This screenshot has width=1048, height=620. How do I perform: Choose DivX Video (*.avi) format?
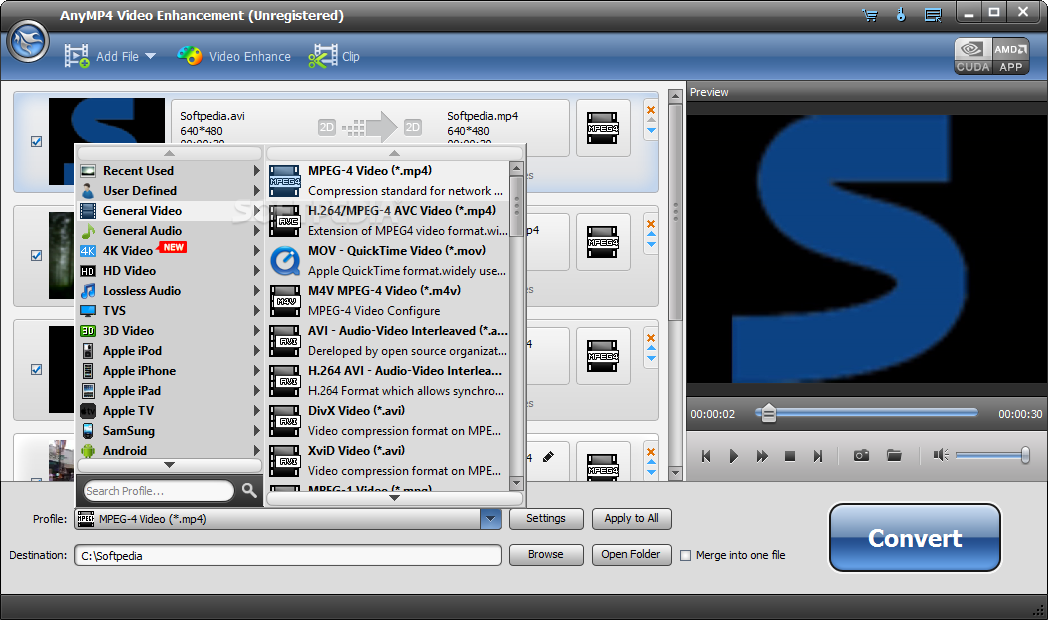pos(388,421)
